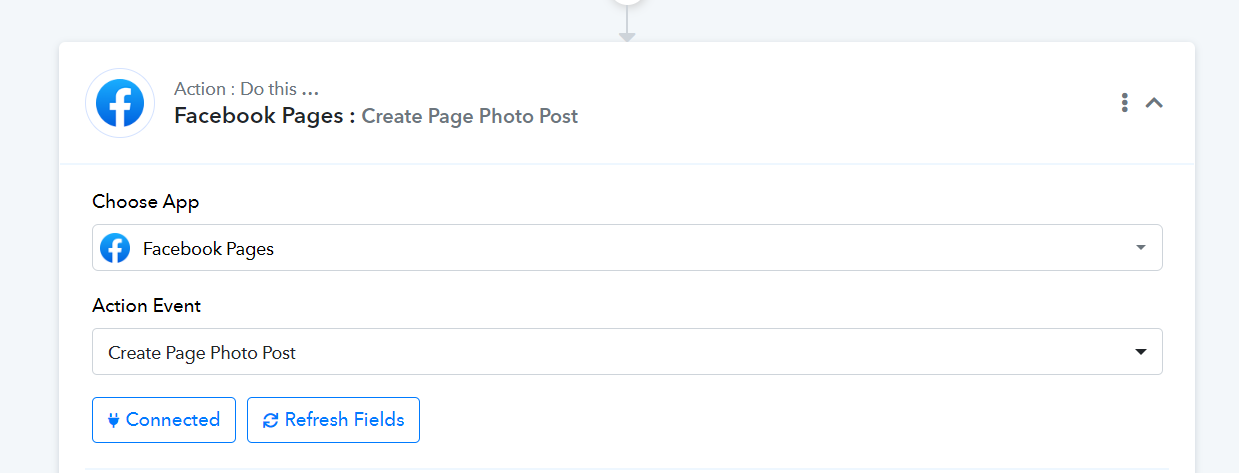Click the small Facebook icon inside Choose App field
Viewport: 1239px width, 473px height.
tap(115, 248)
